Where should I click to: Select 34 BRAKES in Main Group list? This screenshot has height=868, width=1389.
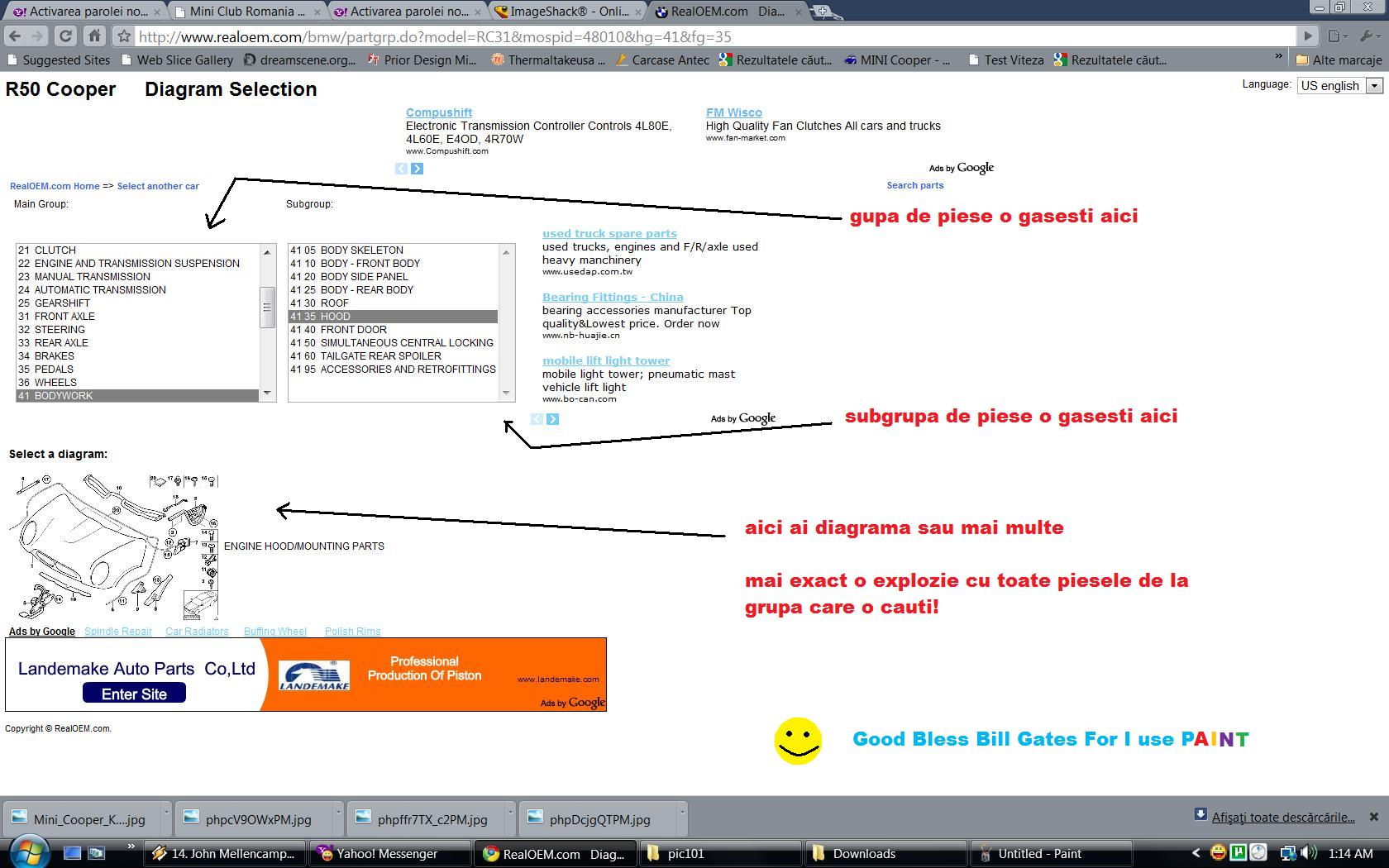point(137,356)
